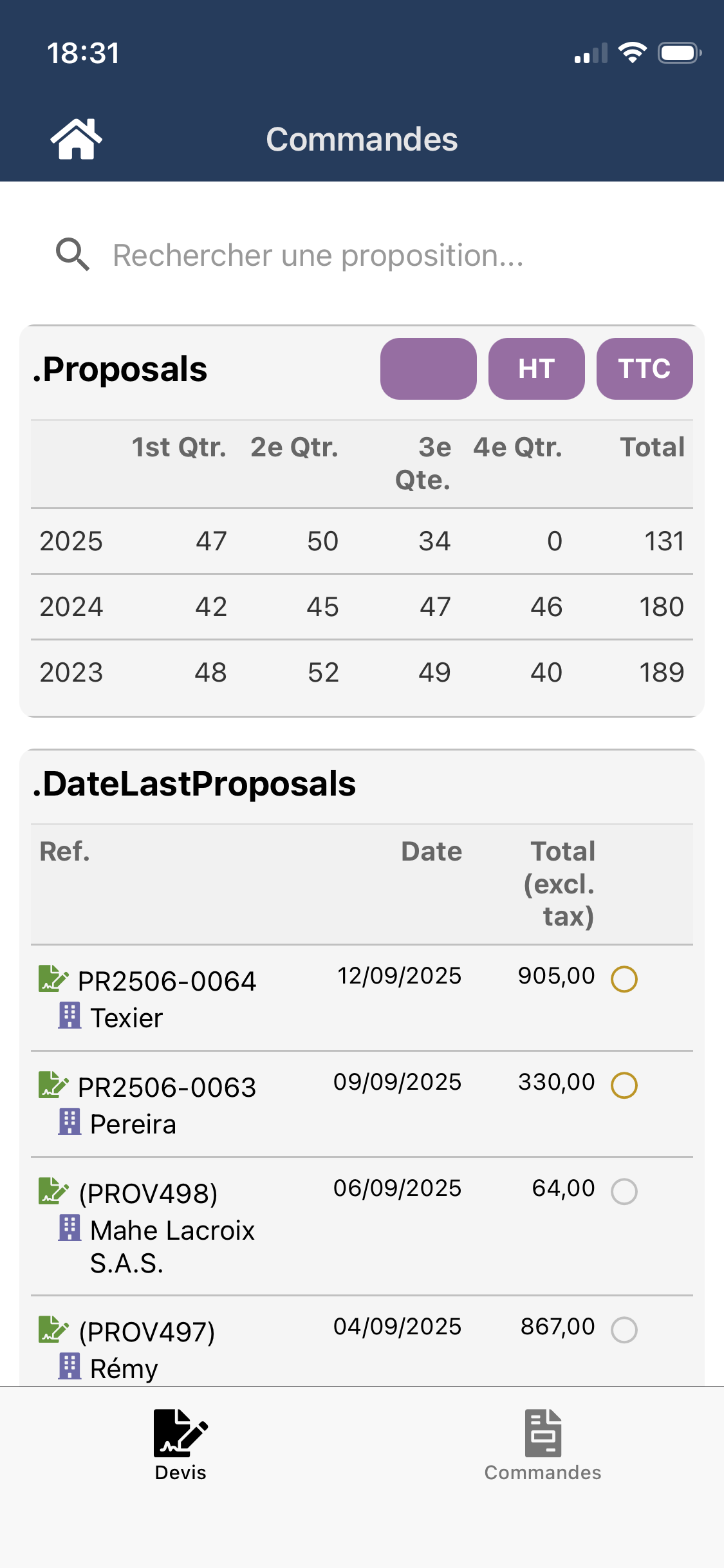Select status circle for 867,00 proposal row
Viewport: 724px width, 1568px height.
tap(624, 1330)
